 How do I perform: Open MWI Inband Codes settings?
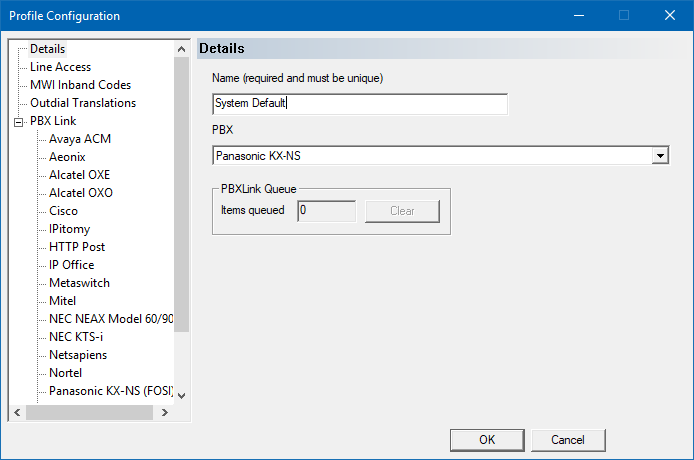click(x=81, y=85)
